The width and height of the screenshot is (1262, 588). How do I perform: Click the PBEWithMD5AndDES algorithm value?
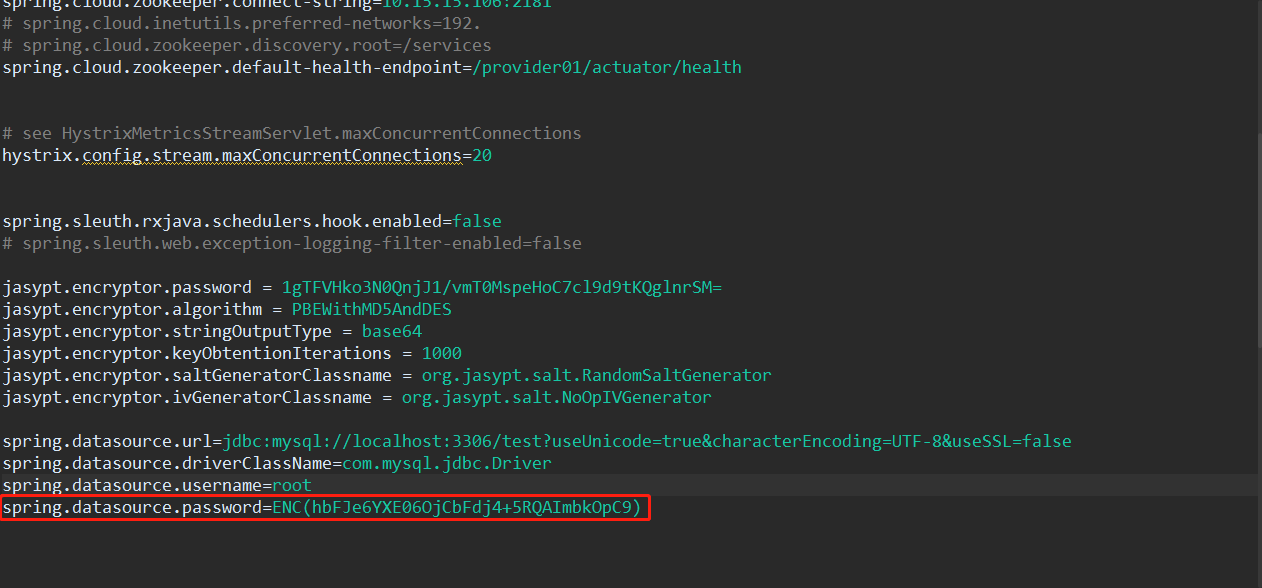371,310
